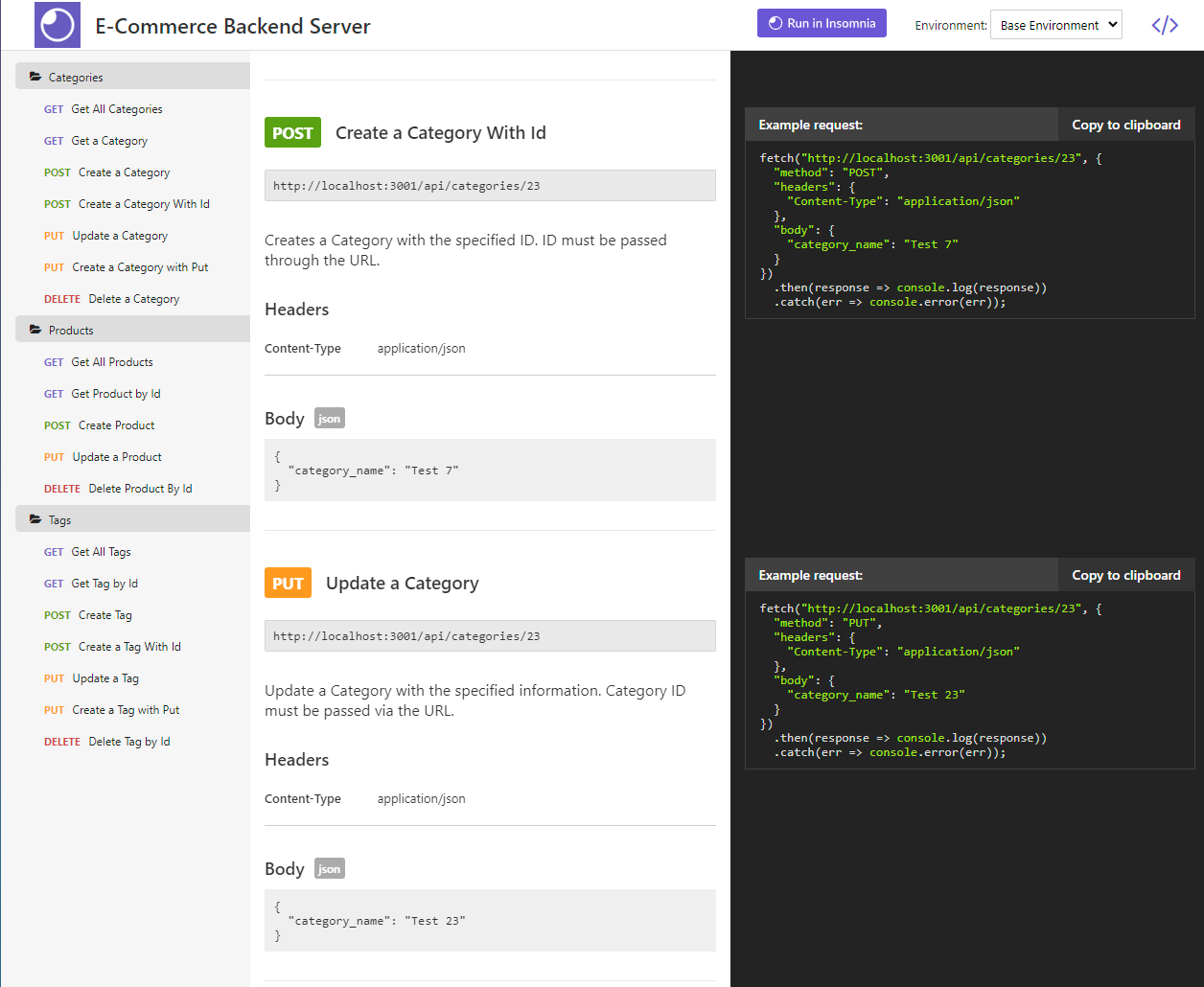Copy the PUT example request to clipboard
The width and height of the screenshot is (1204, 987).
point(1126,575)
